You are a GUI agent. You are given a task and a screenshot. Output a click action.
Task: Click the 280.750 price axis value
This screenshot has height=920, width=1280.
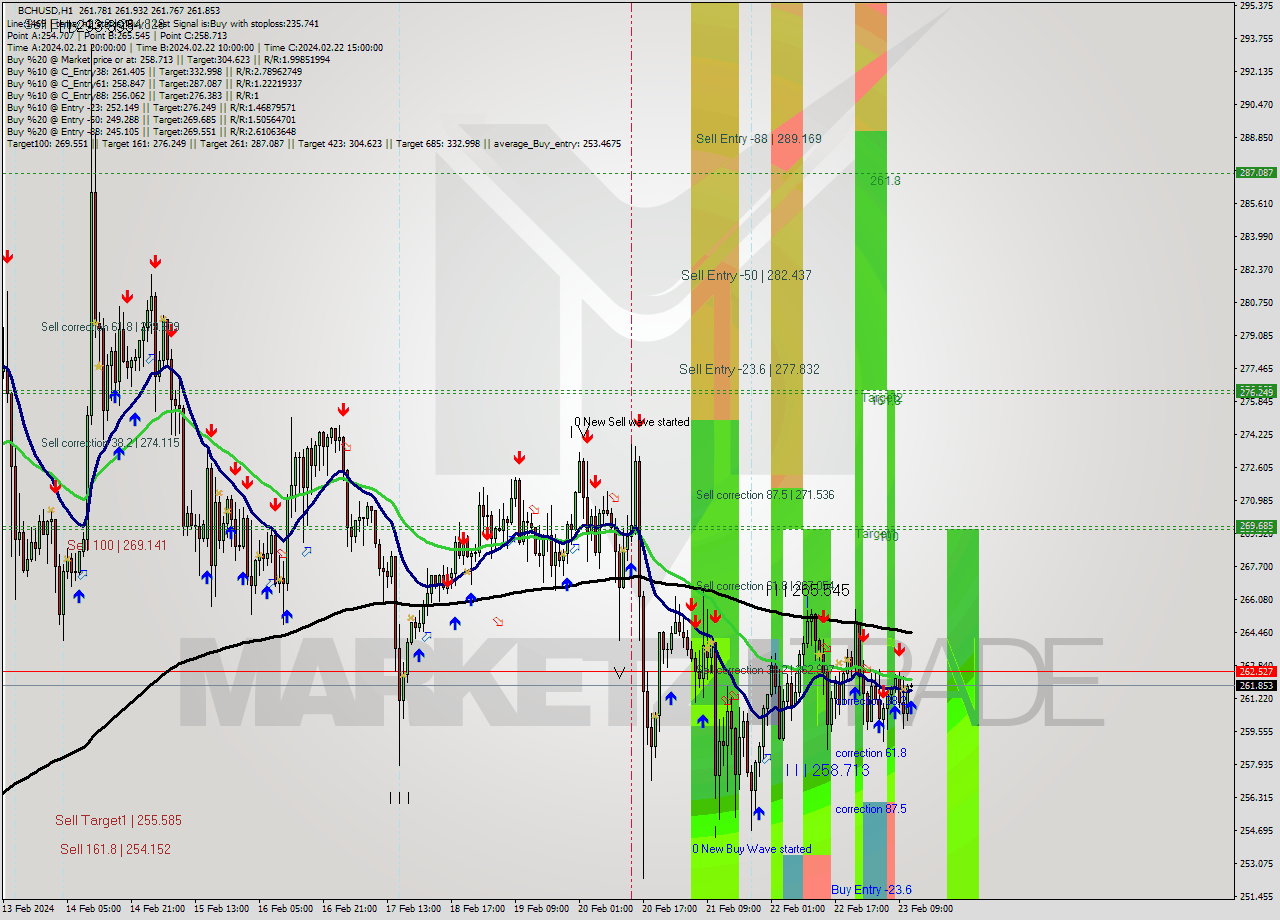pyautogui.click(x=1256, y=302)
